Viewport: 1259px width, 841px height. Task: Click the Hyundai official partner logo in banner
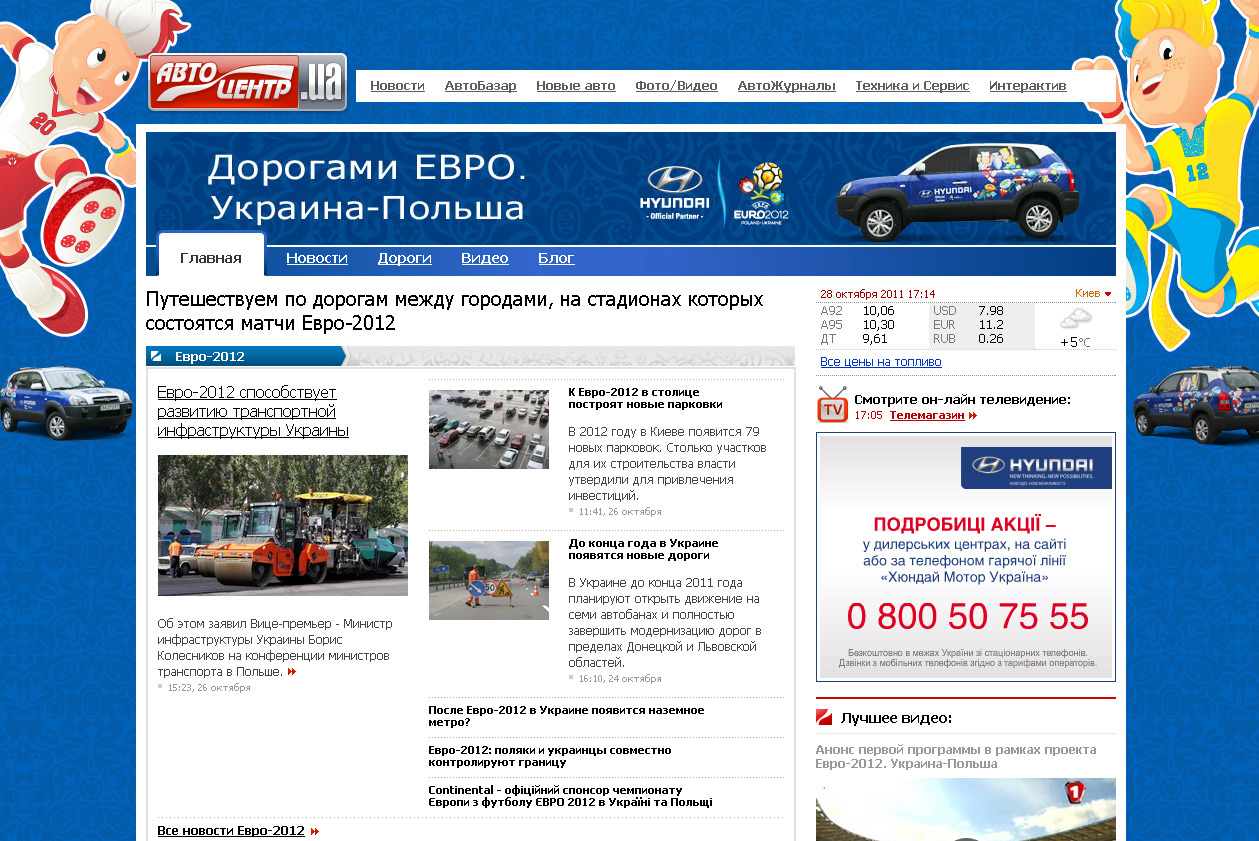click(675, 193)
